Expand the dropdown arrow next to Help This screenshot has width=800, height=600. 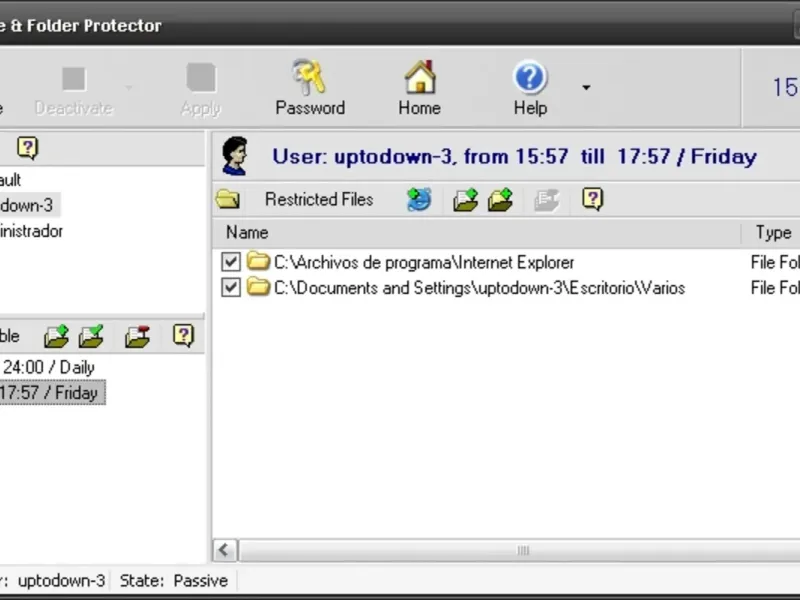[x=586, y=88]
